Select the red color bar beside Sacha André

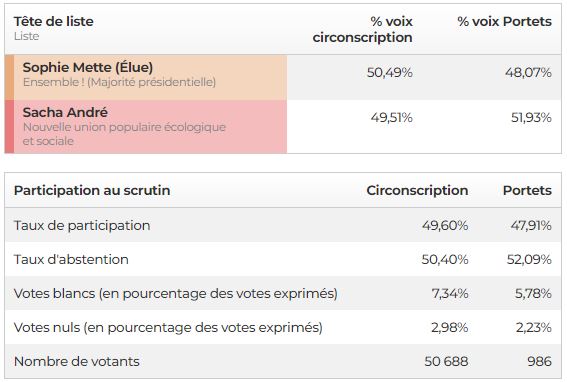pos(9,127)
